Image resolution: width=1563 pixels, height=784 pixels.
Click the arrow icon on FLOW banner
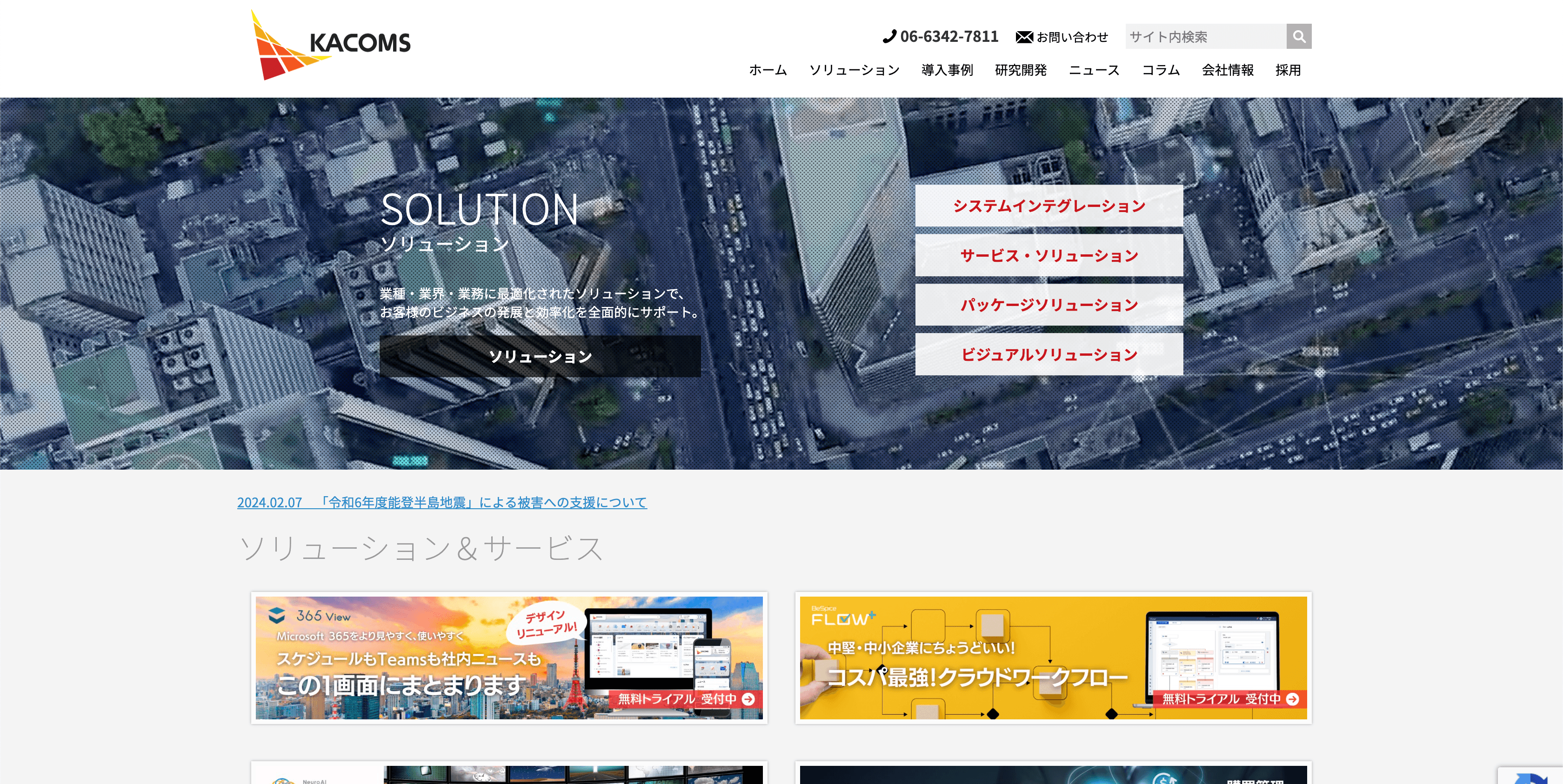(1292, 698)
